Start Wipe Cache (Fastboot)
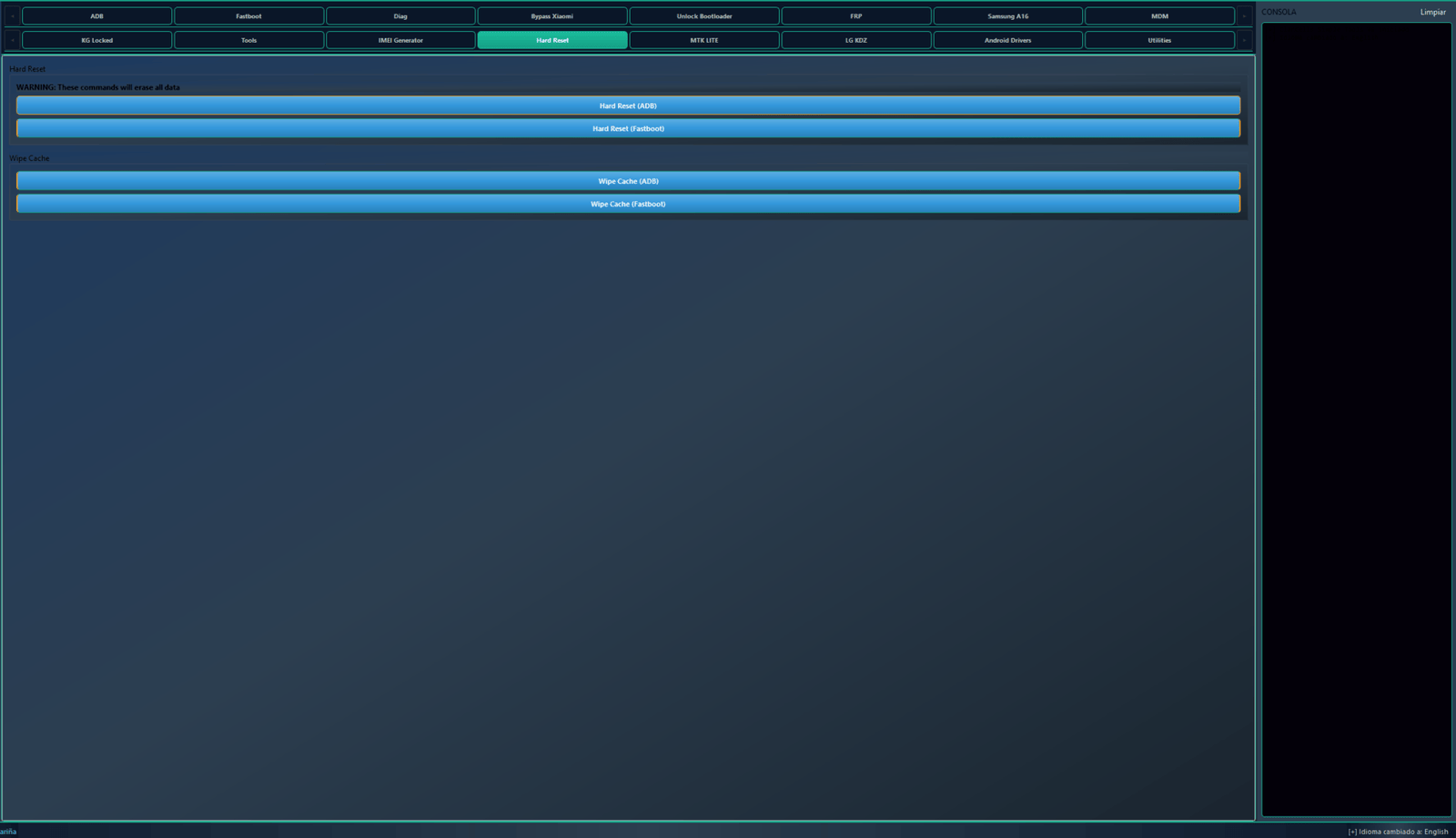1456x838 pixels. click(628, 204)
